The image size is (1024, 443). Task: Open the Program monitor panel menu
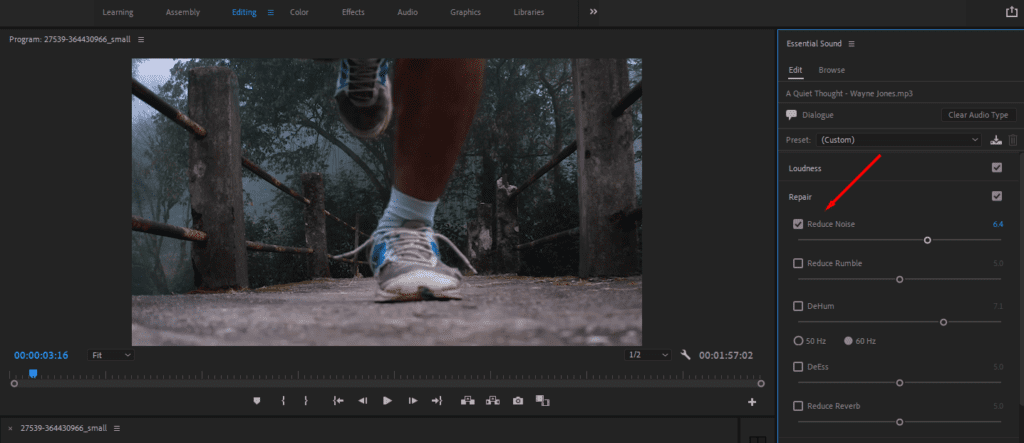click(x=141, y=39)
